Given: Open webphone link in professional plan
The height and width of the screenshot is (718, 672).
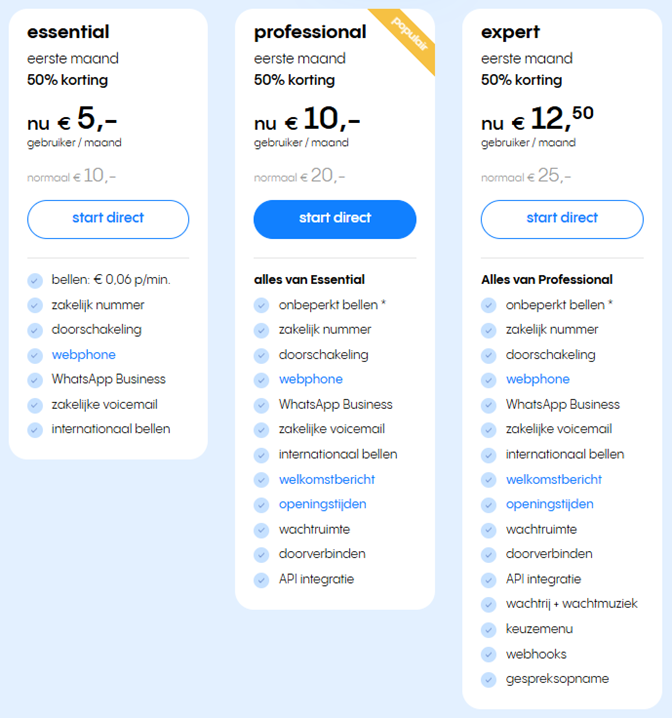Looking at the screenshot, I should click(311, 379).
